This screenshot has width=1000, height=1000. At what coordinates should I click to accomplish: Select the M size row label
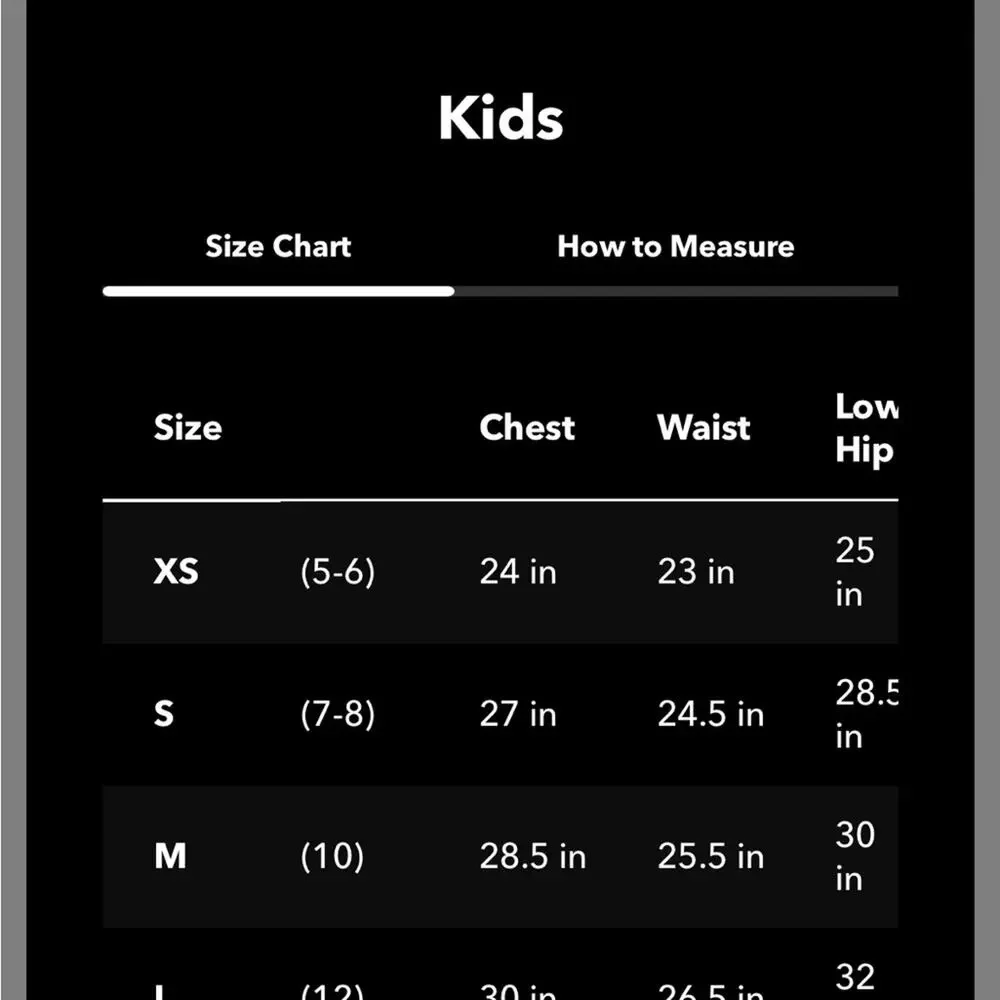pos(170,855)
